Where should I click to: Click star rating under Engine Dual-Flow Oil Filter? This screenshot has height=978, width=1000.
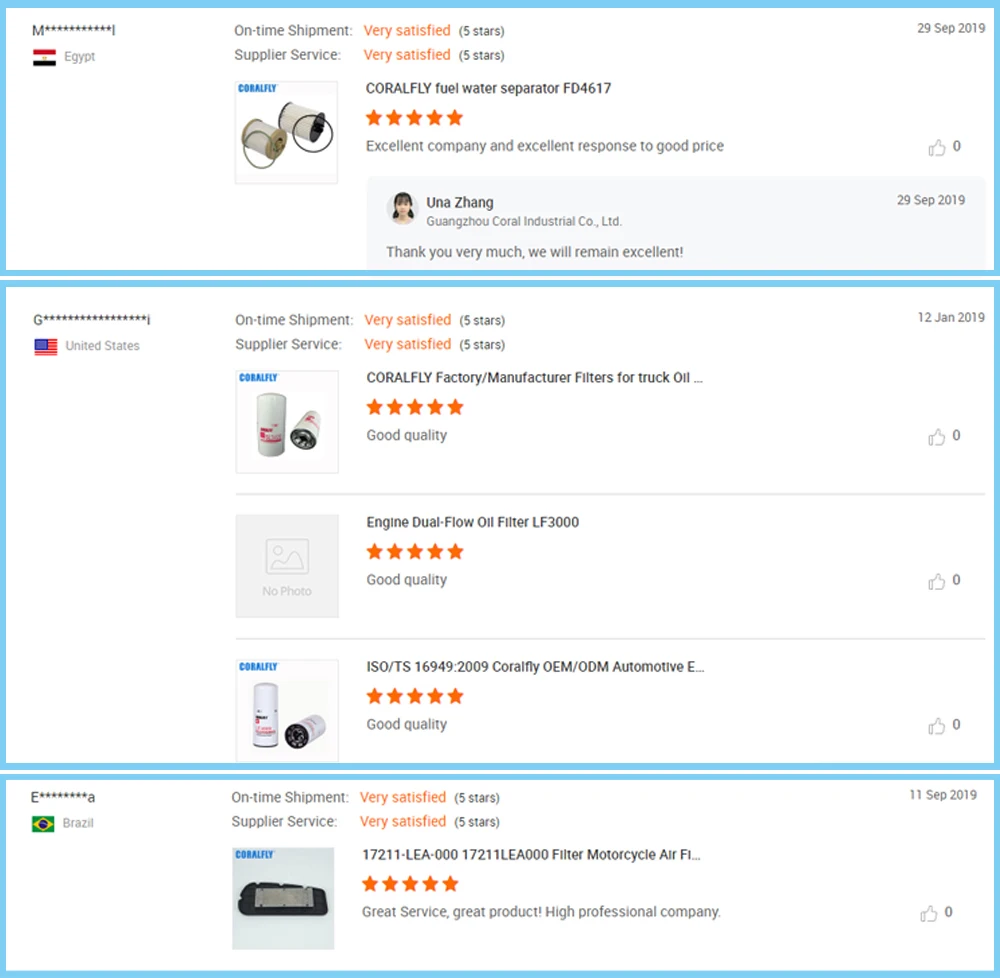(414, 552)
